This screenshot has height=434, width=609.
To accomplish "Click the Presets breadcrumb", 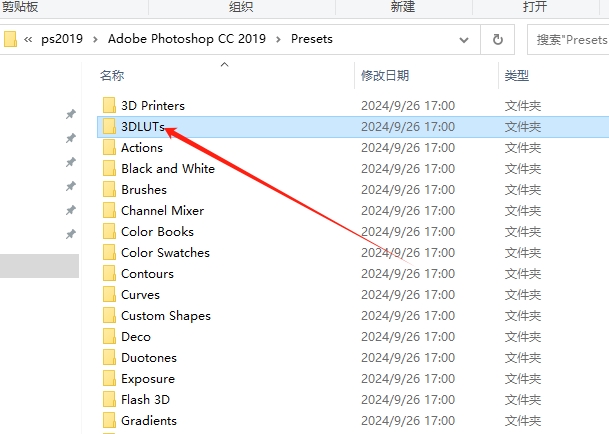I will (x=312, y=39).
